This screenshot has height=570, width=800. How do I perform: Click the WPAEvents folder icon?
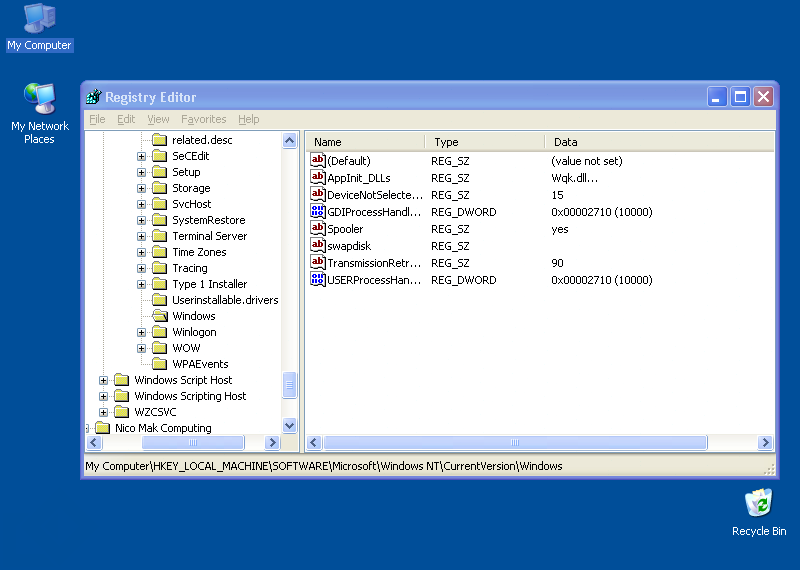[x=160, y=364]
